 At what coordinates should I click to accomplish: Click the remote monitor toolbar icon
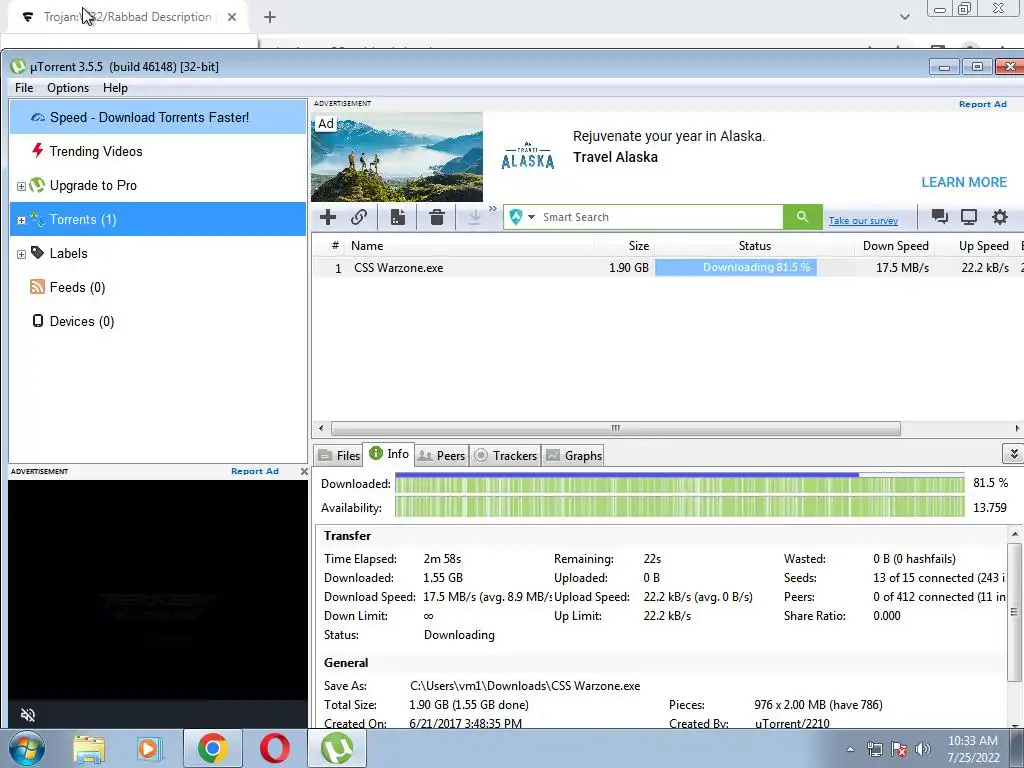pos(968,217)
